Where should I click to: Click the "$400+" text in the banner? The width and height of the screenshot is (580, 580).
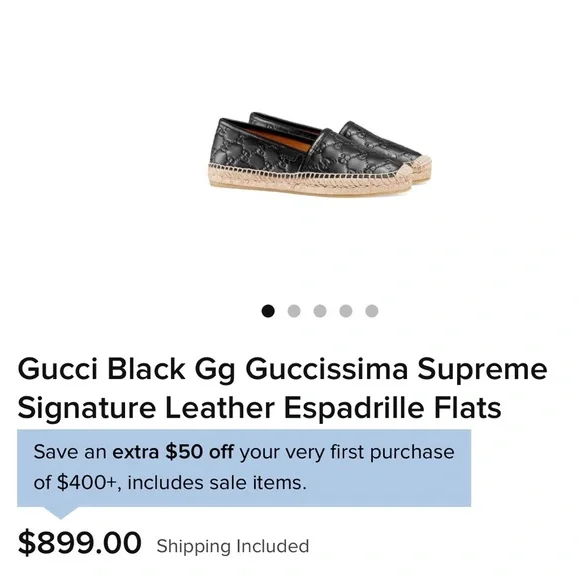tap(87, 483)
